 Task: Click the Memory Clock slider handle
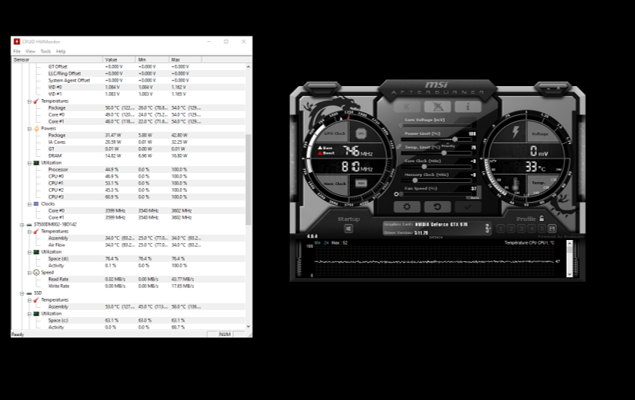415,181
